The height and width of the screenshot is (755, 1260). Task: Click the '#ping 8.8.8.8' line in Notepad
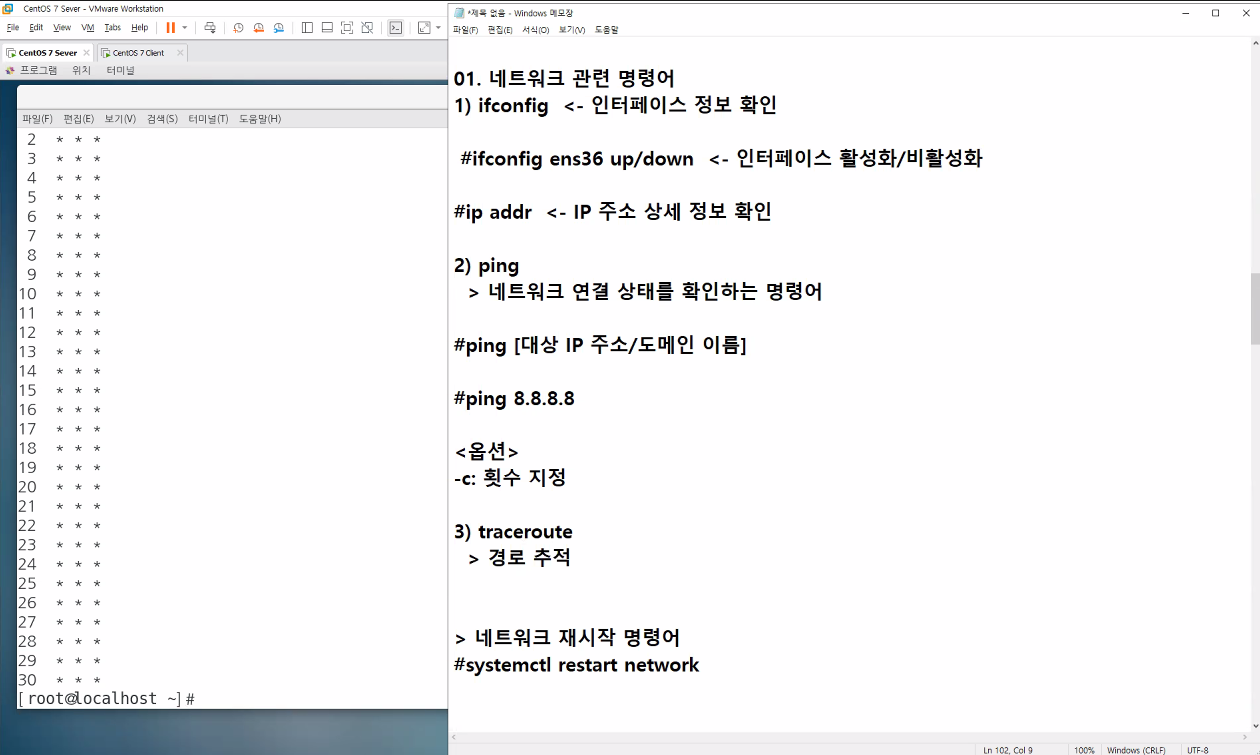(x=514, y=399)
